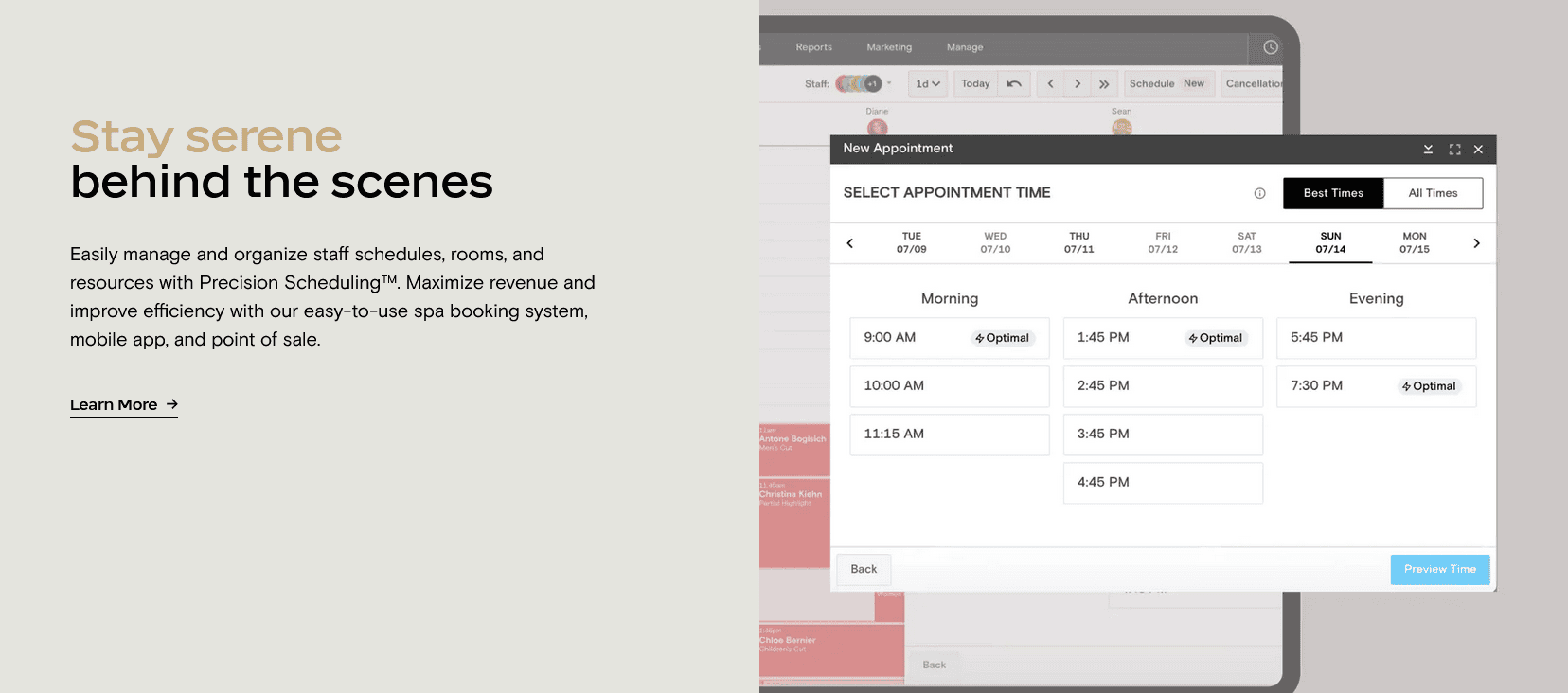Close the New Appointment dialog
This screenshot has width=1568, height=693.
click(x=1478, y=149)
